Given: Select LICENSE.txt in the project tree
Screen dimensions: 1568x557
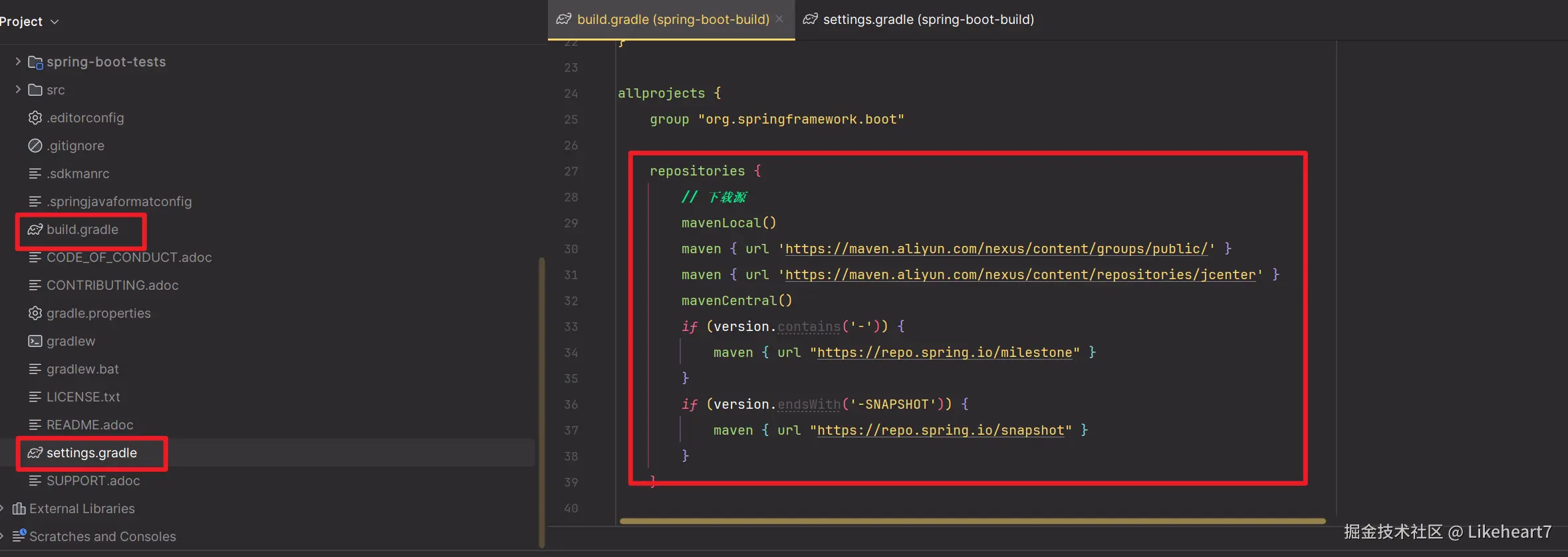Looking at the screenshot, I should (83, 397).
